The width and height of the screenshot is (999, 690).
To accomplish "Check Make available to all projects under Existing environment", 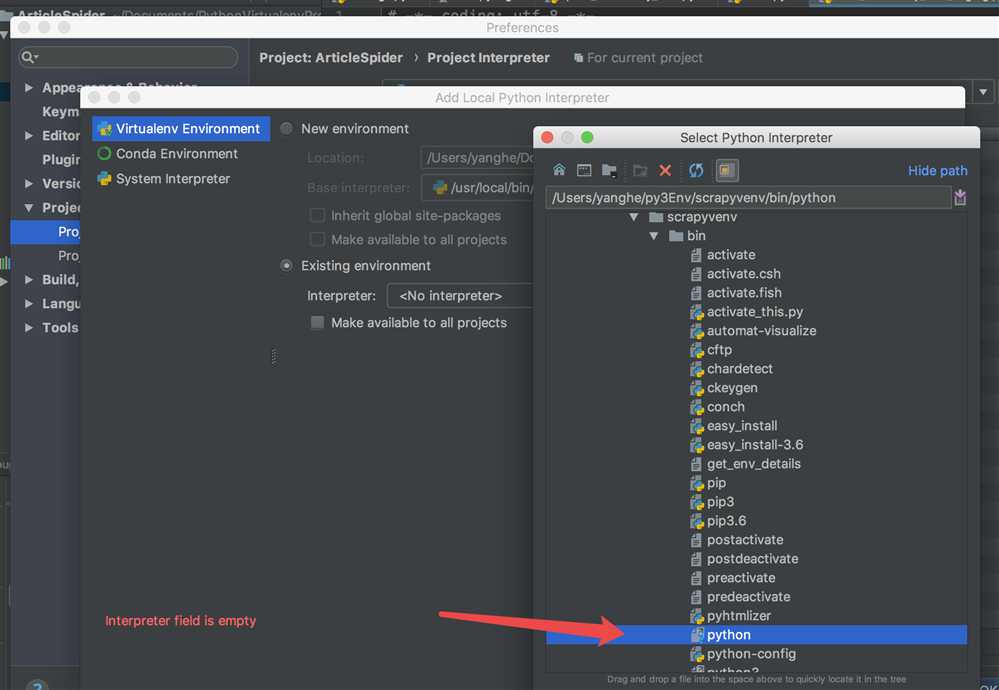I will click(317, 322).
